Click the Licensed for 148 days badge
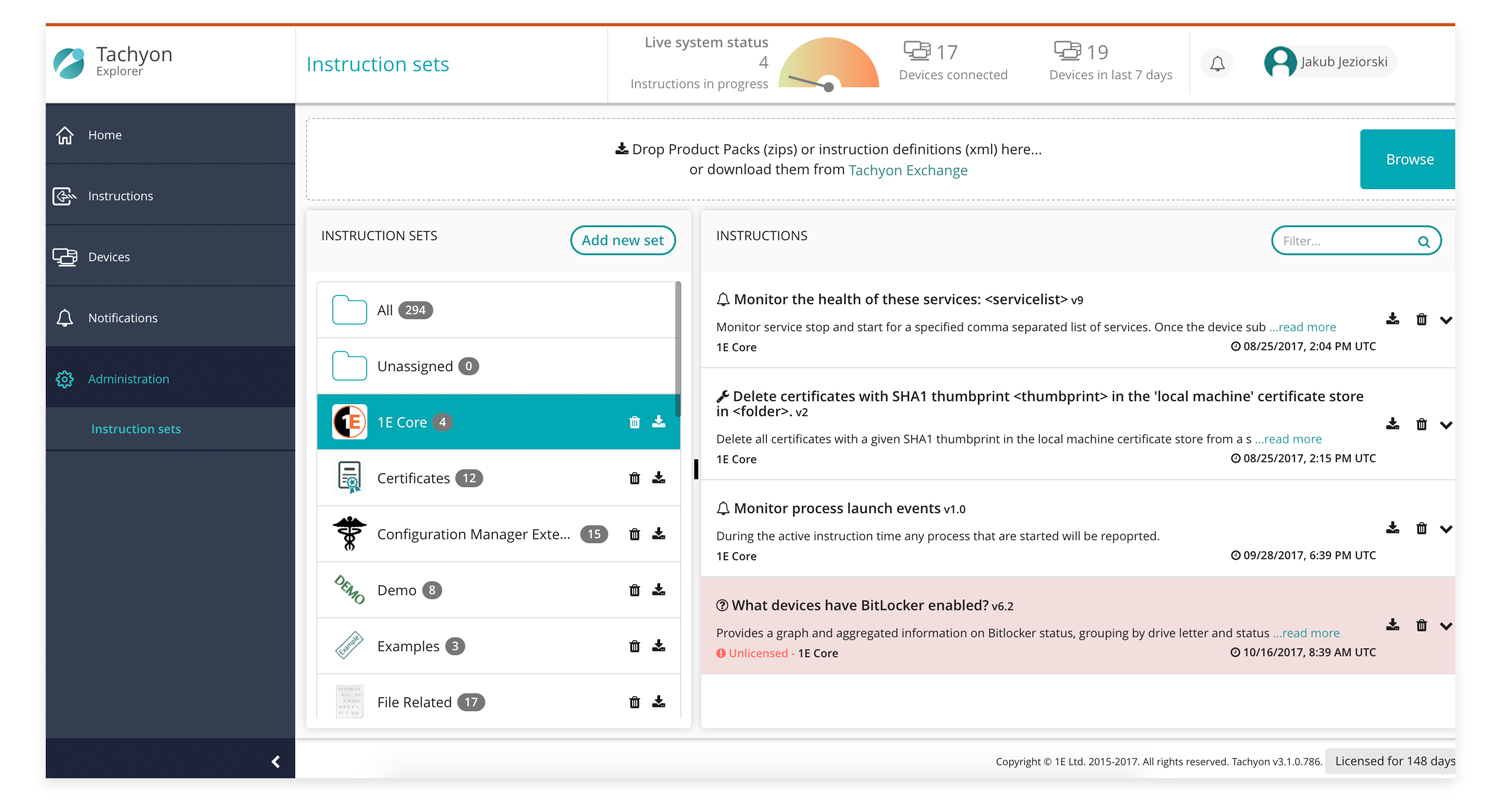The image size is (1500, 800). tap(1392, 761)
